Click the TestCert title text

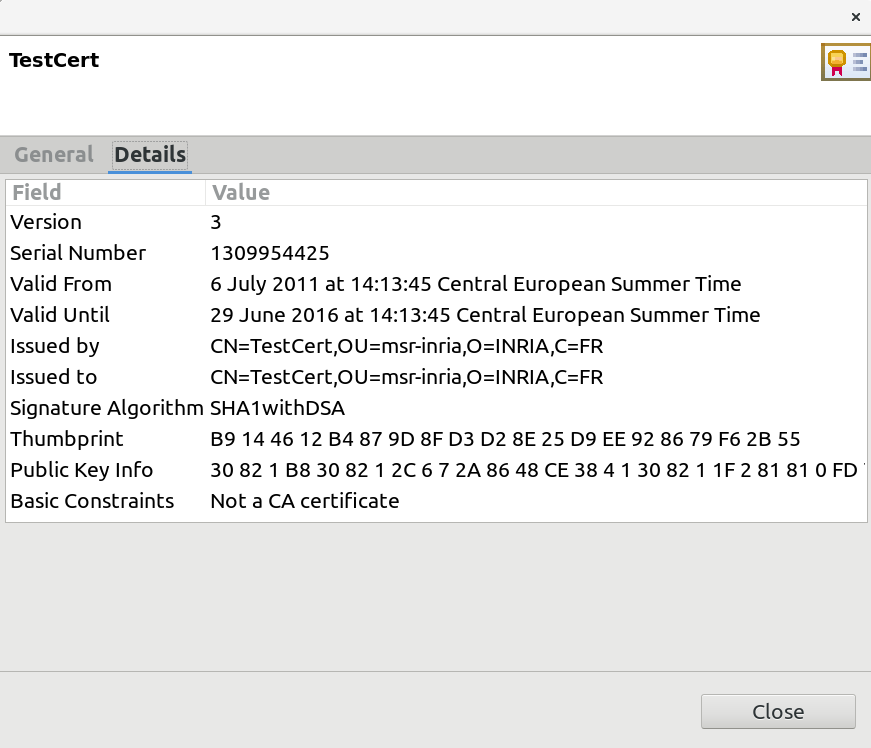tap(53, 60)
